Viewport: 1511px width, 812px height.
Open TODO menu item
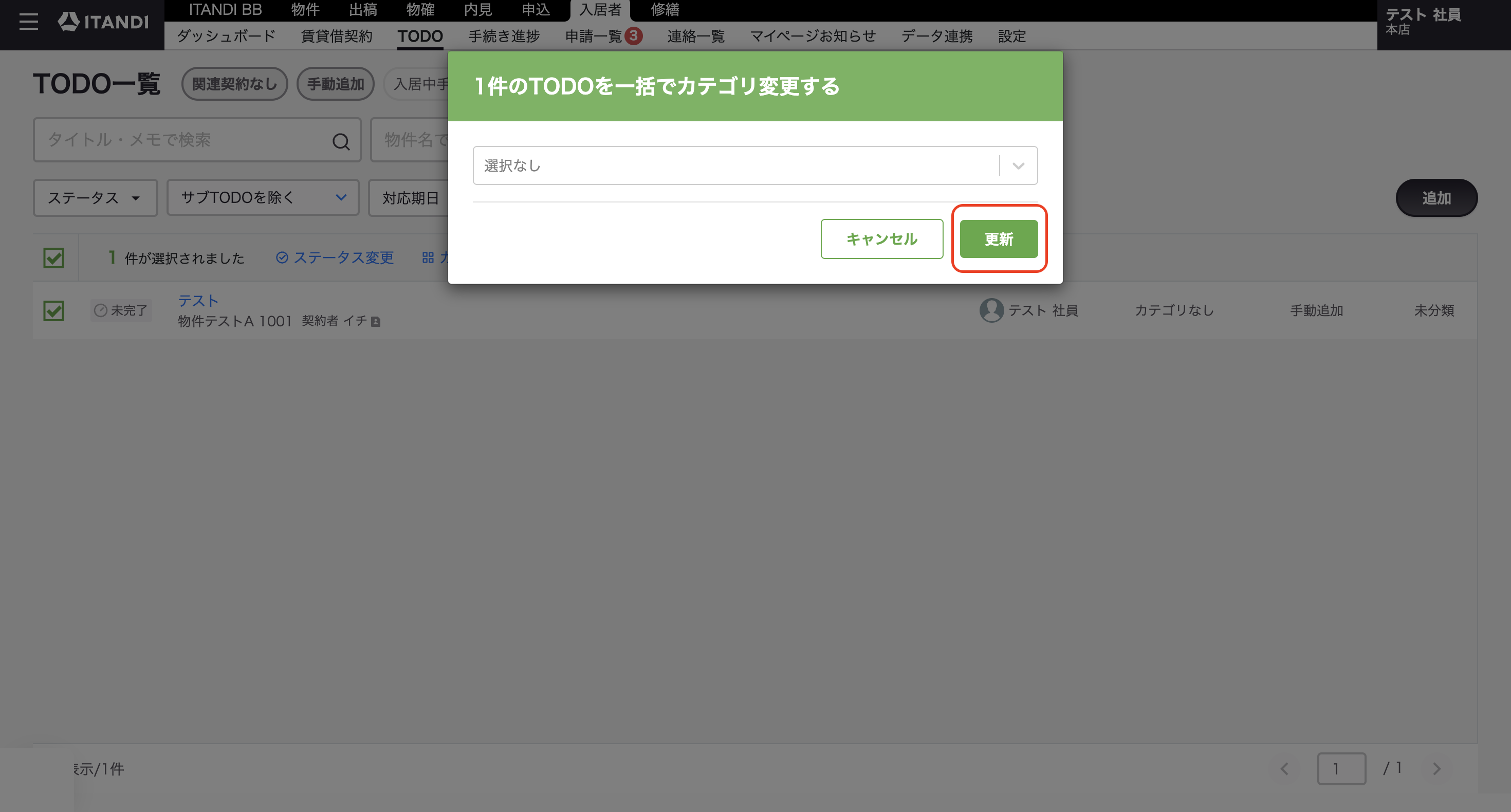(x=420, y=36)
